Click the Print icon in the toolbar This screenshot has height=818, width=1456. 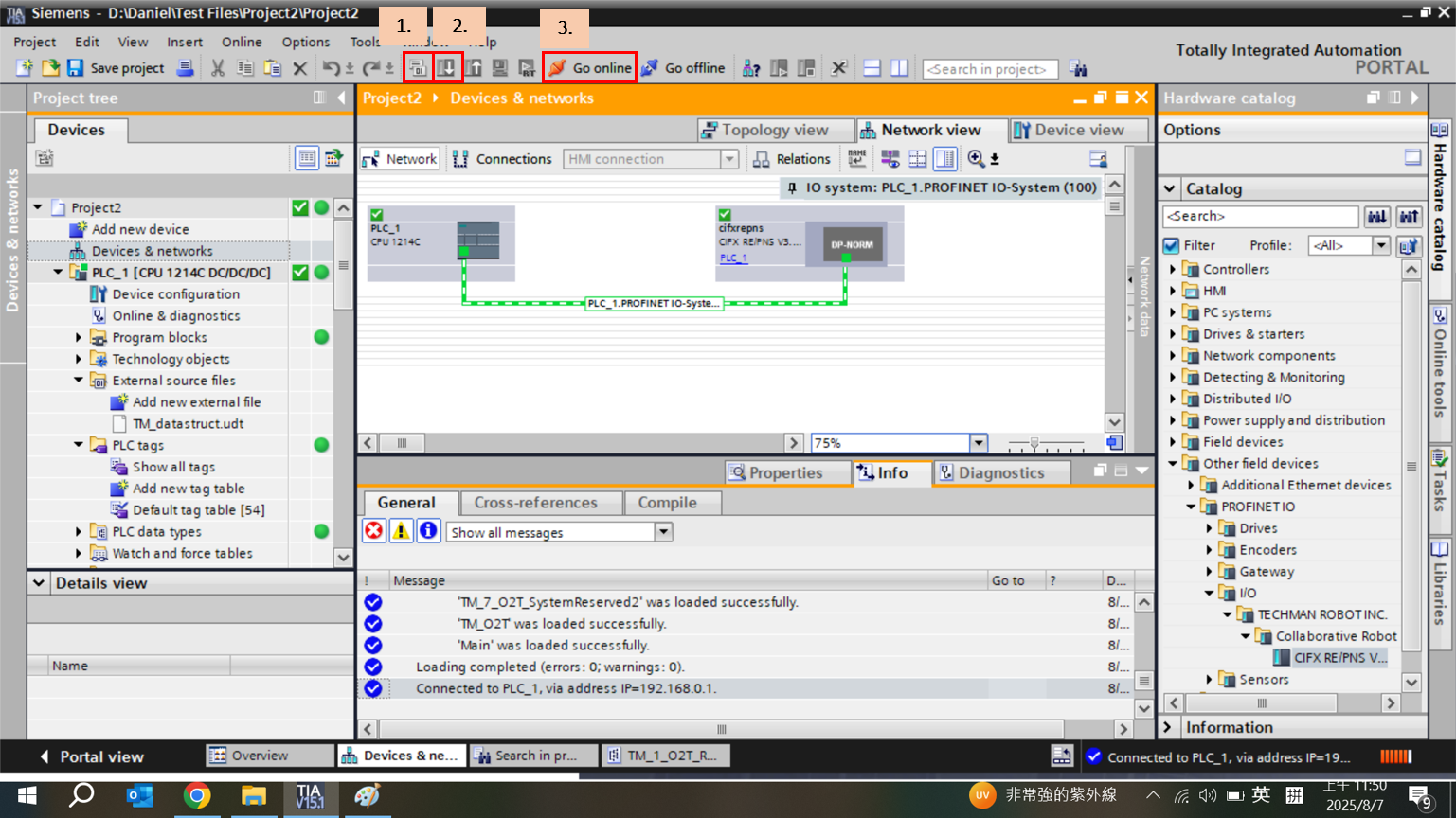coord(186,68)
